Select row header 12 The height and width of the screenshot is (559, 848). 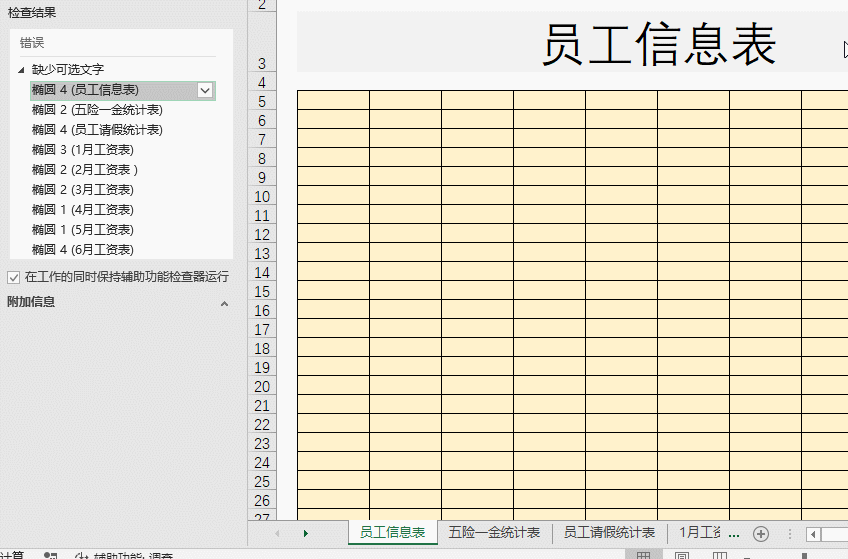(262, 234)
